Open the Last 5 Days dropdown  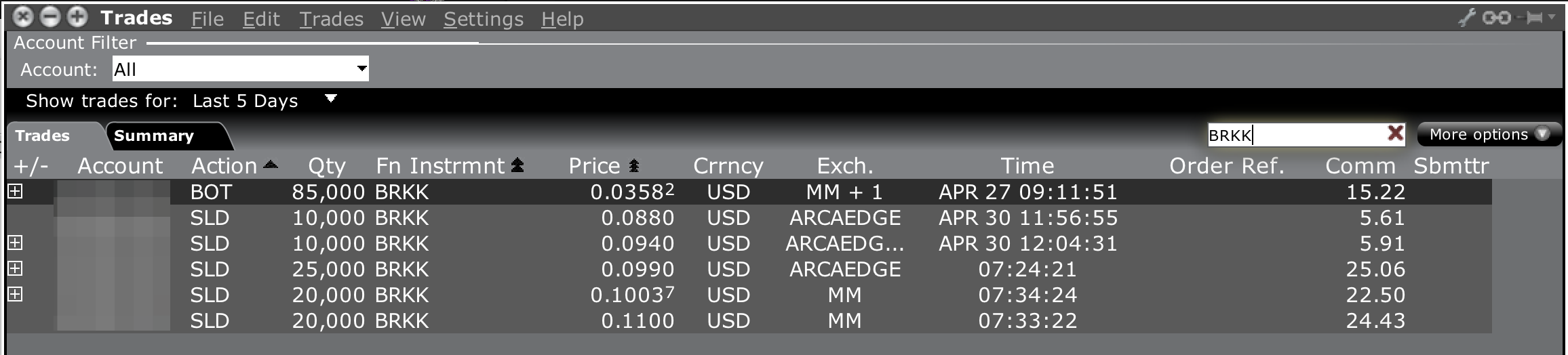coord(330,100)
